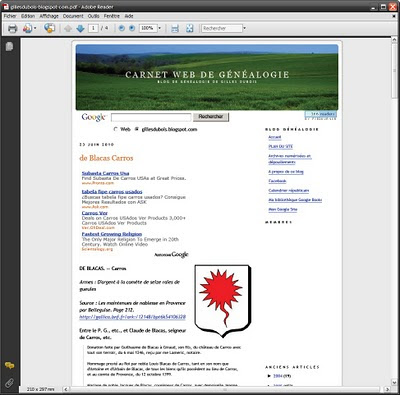Open the Facebook sidebar link
The height and width of the screenshot is (395, 400).
277,181
